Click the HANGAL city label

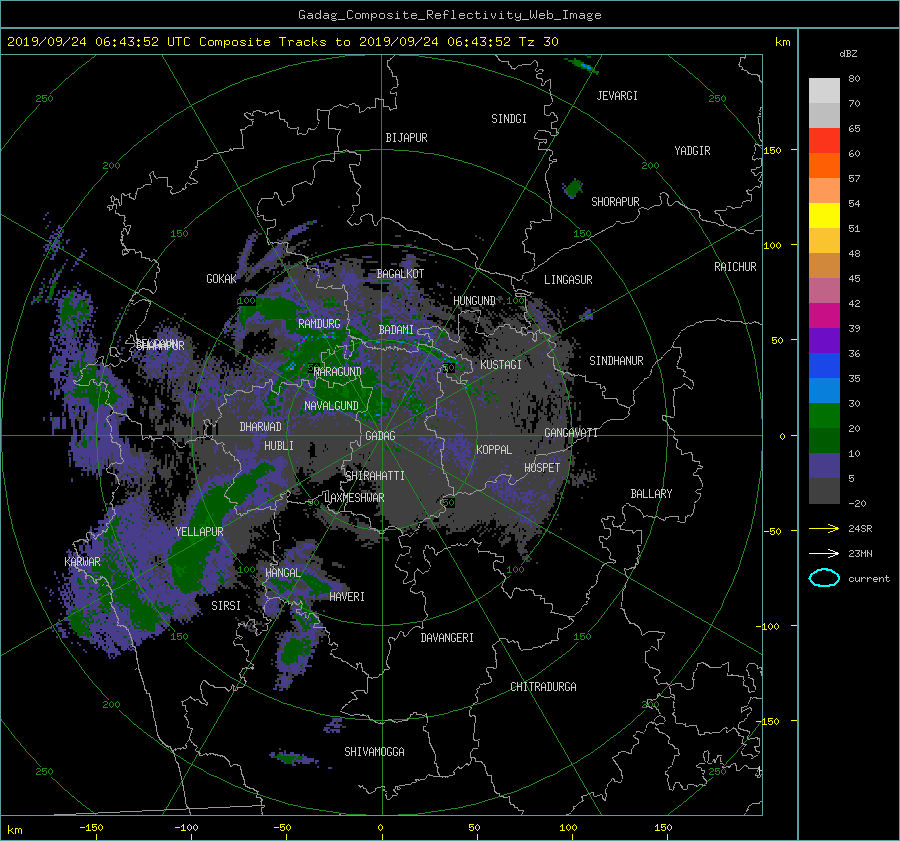[x=283, y=573]
